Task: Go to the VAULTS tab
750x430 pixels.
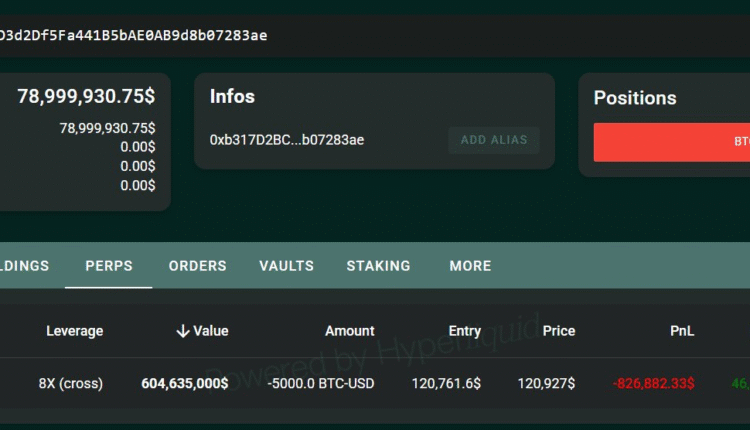Action: (x=286, y=266)
